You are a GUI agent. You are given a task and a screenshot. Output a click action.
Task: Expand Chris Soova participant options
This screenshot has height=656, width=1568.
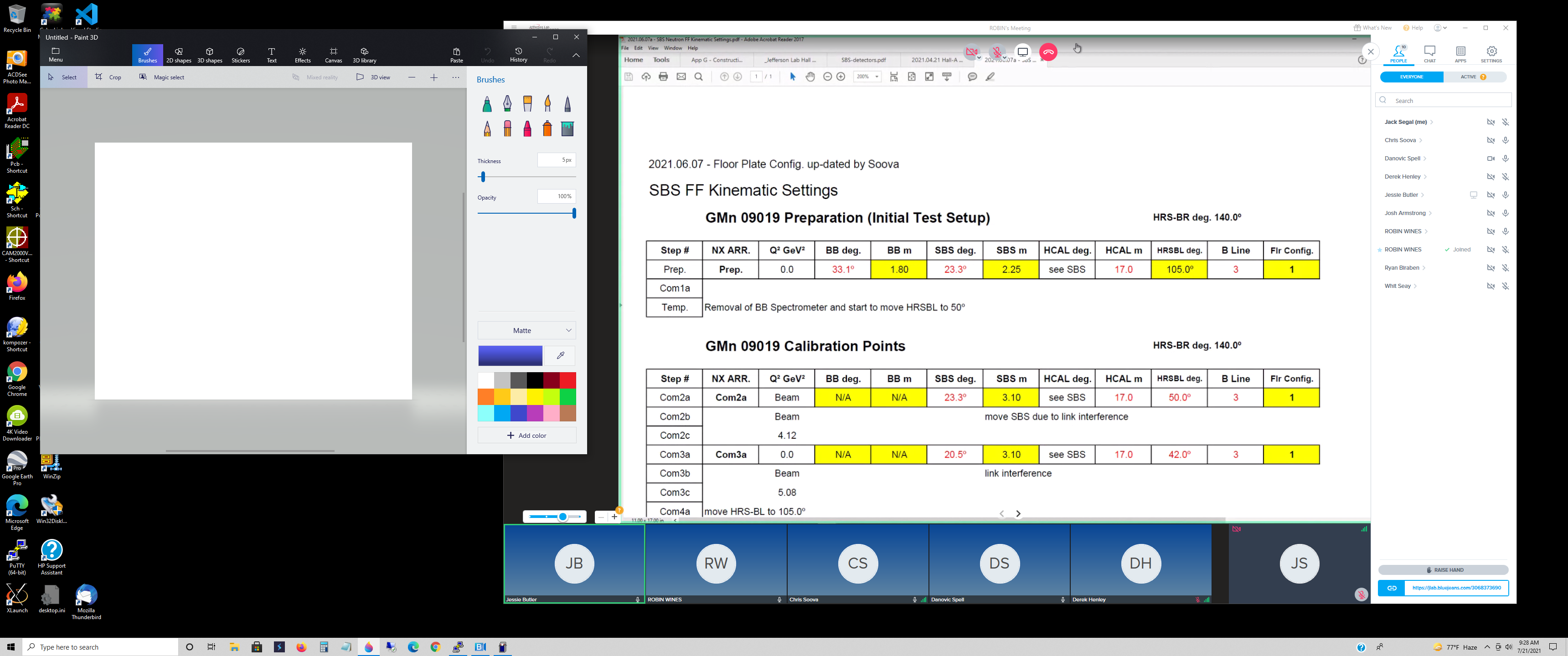(1421, 141)
